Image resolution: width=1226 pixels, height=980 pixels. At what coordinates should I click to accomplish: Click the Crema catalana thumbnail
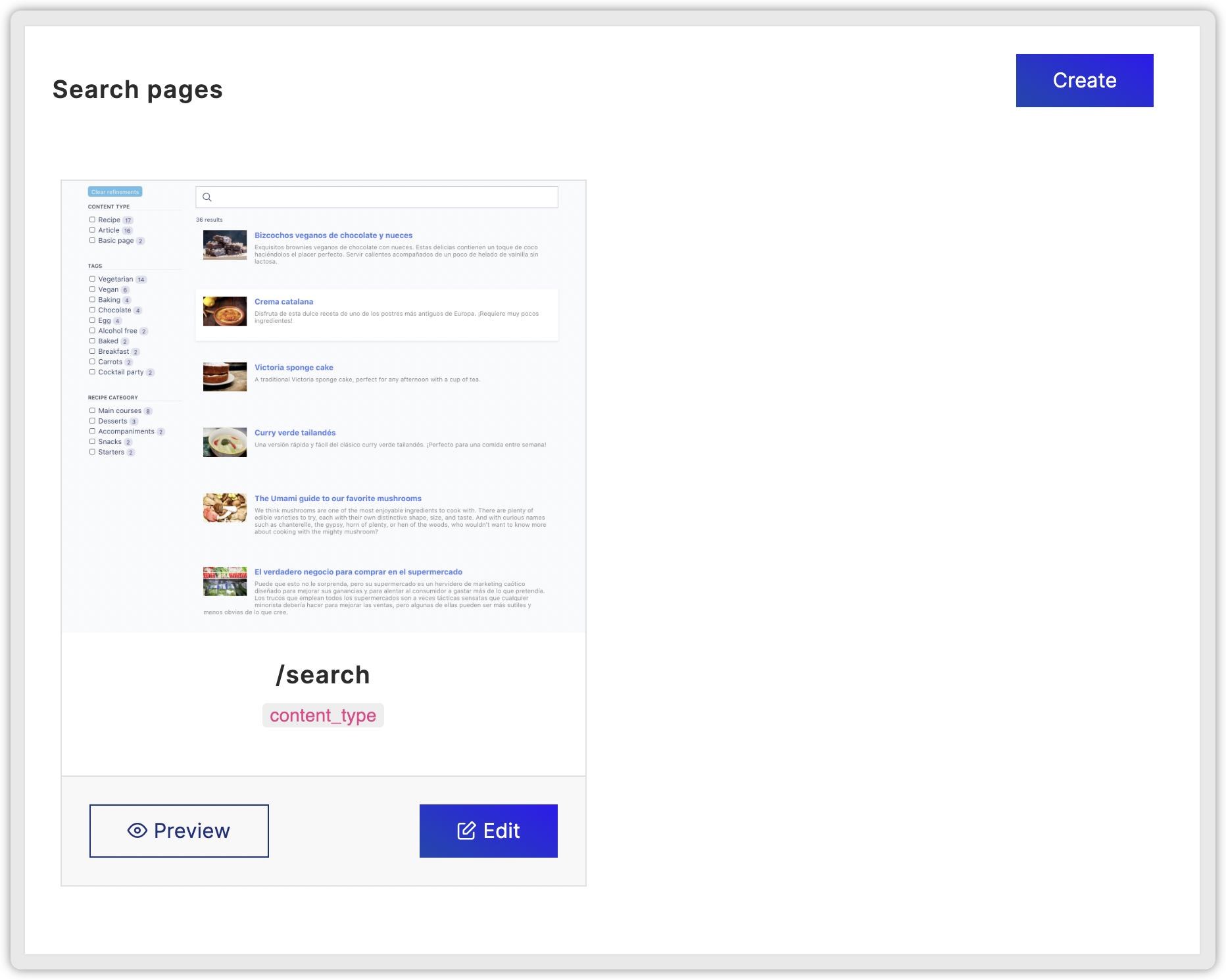(225, 311)
